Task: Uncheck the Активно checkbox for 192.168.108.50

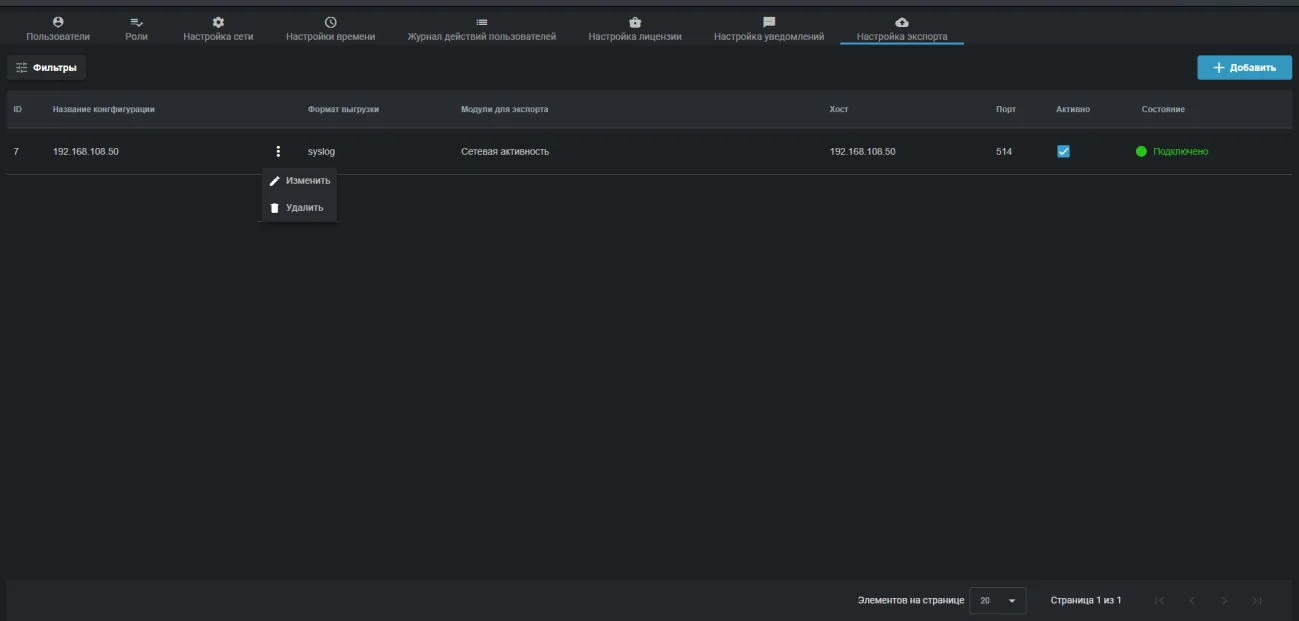Action: click(x=1064, y=152)
